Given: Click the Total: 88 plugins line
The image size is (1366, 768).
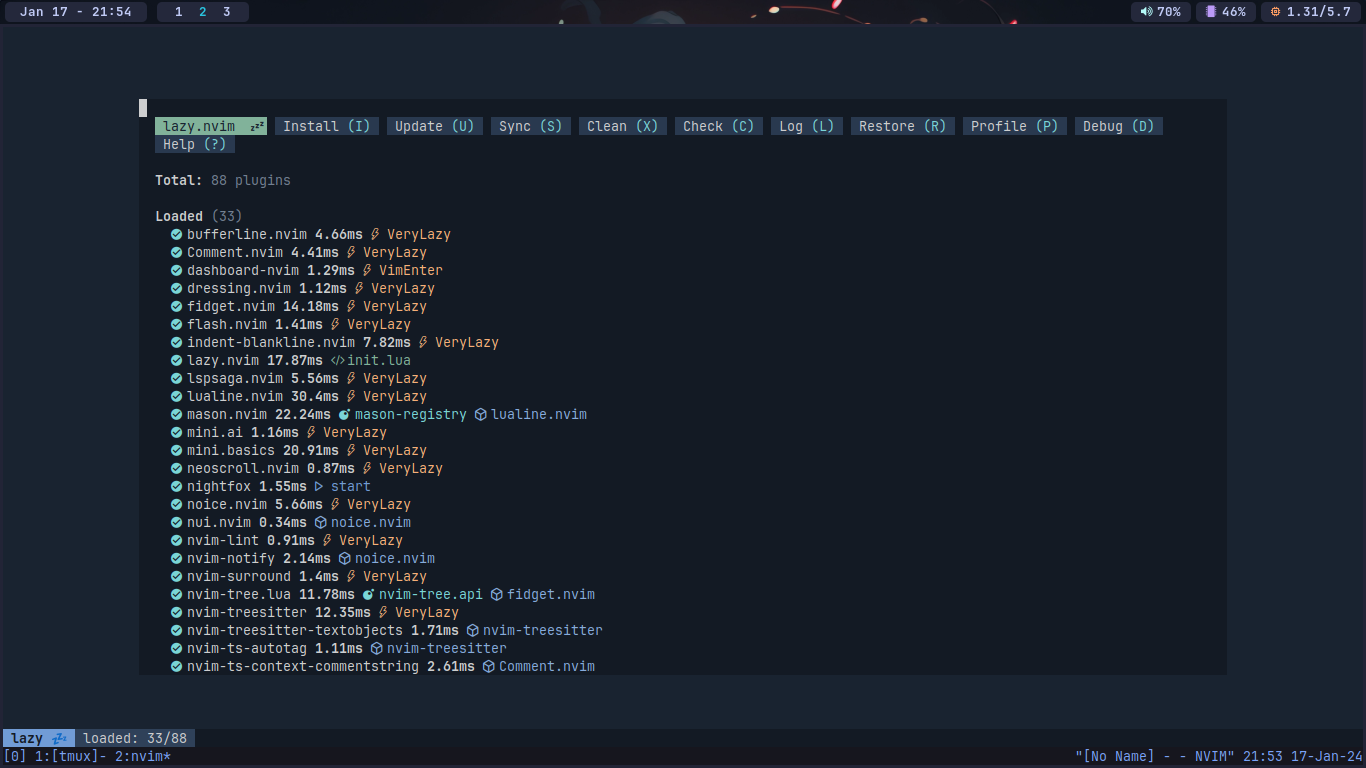Looking at the screenshot, I should (223, 180).
